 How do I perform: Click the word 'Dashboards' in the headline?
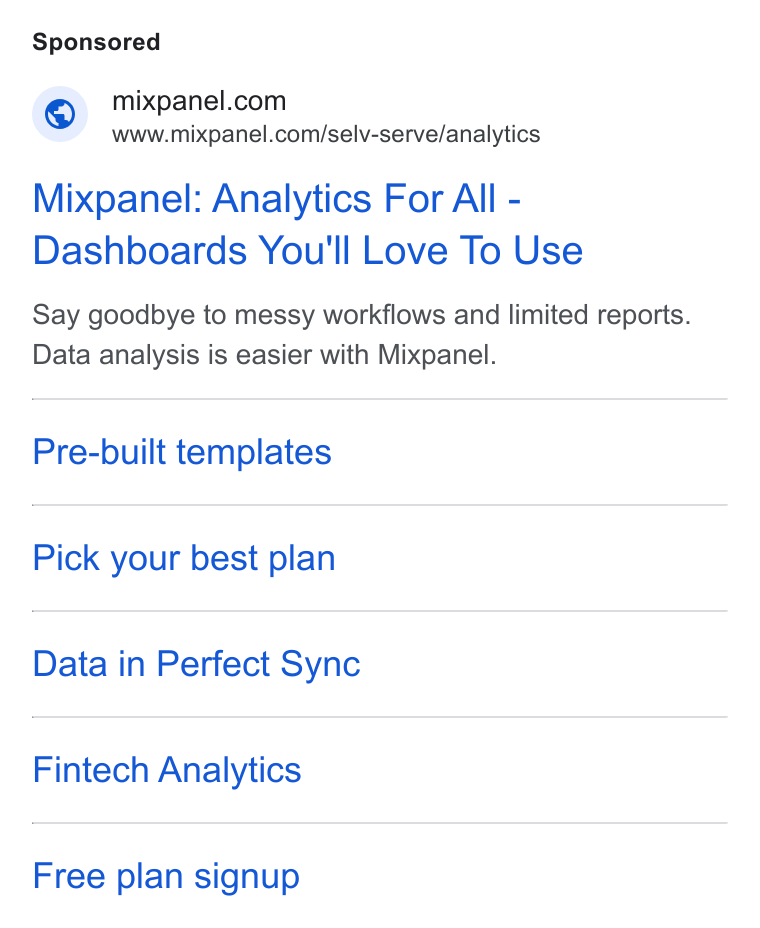(x=140, y=250)
